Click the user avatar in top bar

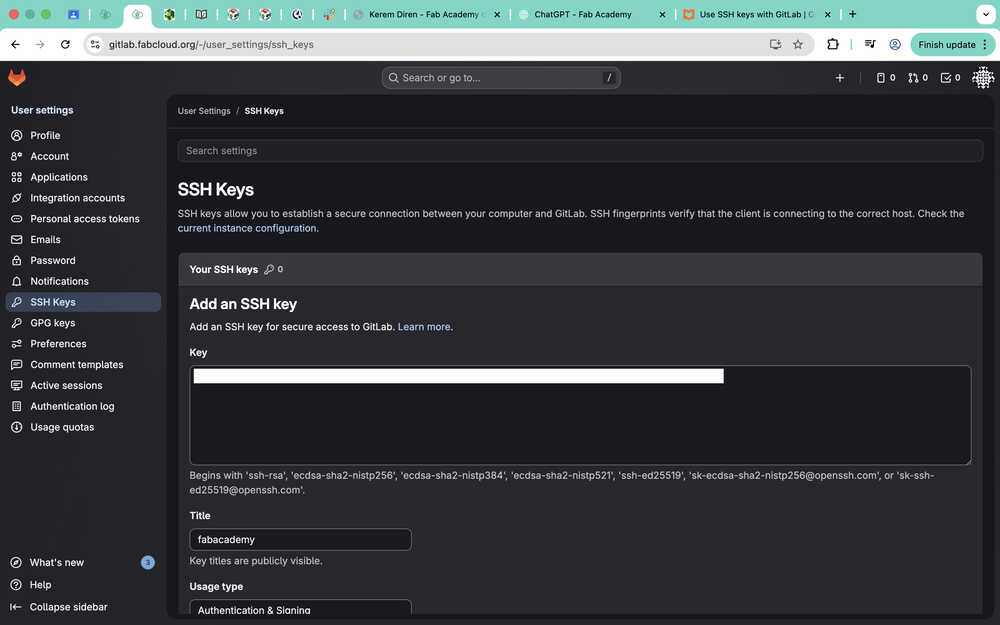(983, 78)
